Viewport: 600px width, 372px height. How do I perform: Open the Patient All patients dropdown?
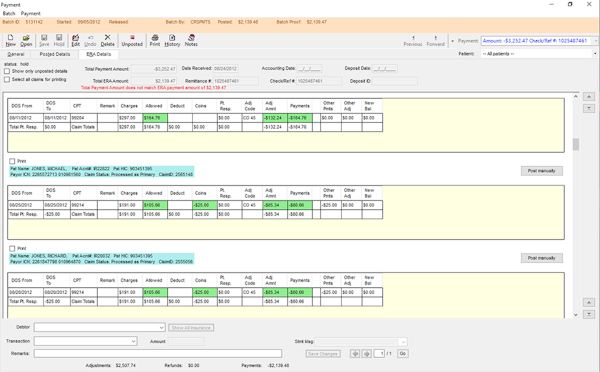(x=595, y=54)
